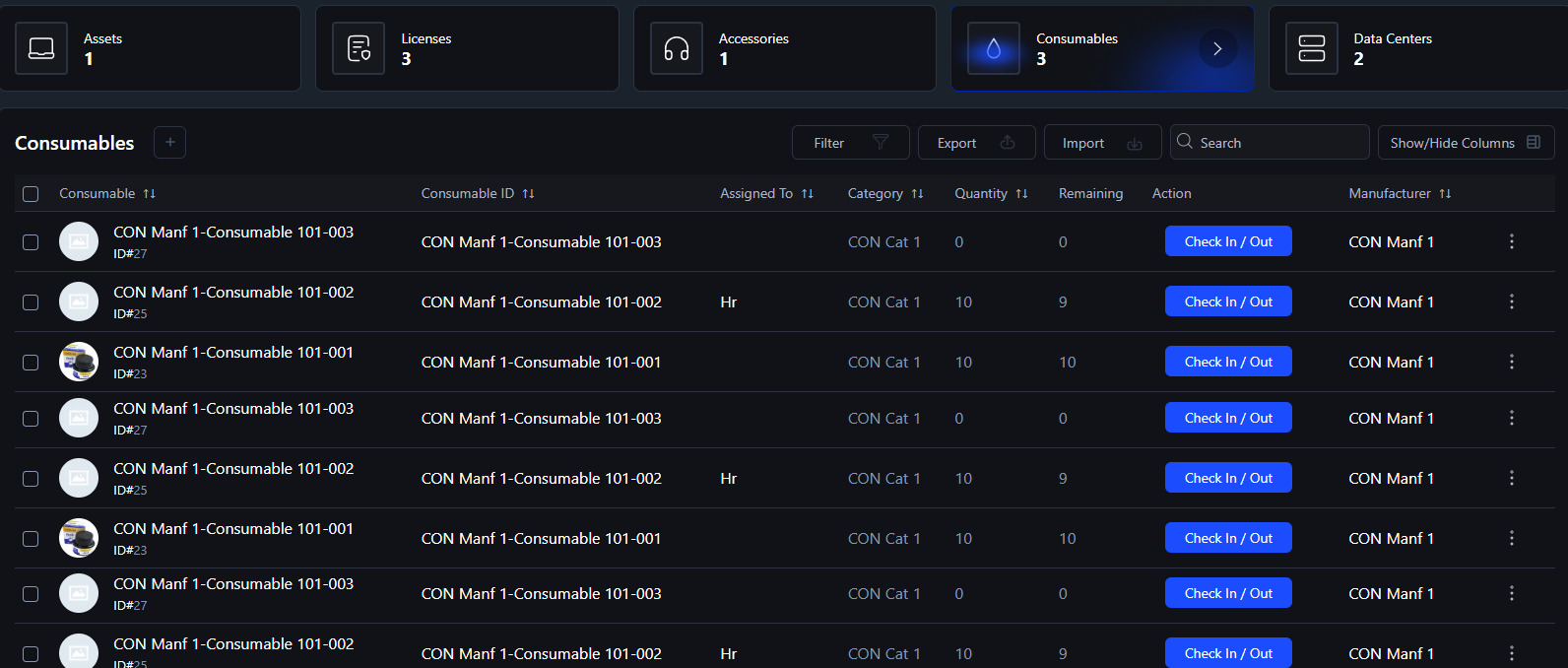The image size is (1568, 668).
Task: Open the three-dot menu in first row
Action: tap(1512, 241)
